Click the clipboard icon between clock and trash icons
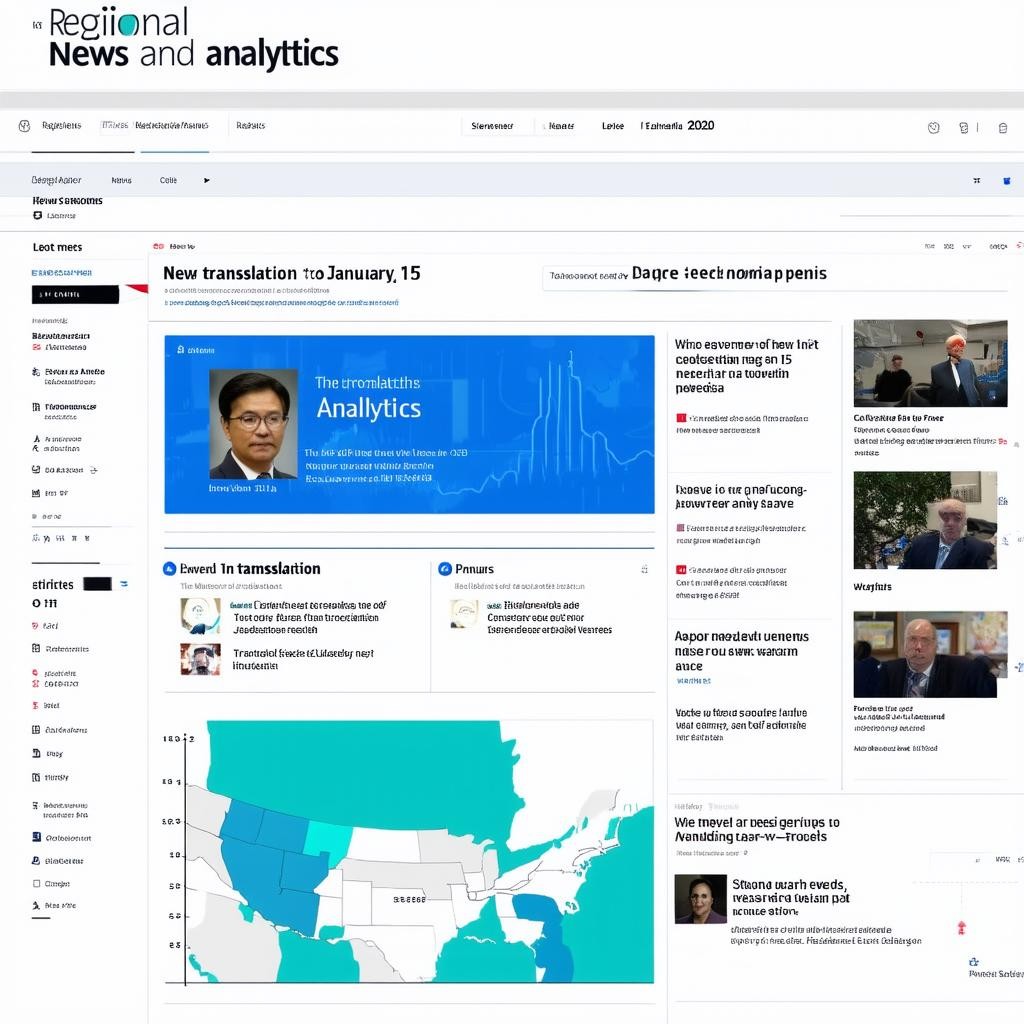The height and width of the screenshot is (1024, 1024). click(x=964, y=127)
